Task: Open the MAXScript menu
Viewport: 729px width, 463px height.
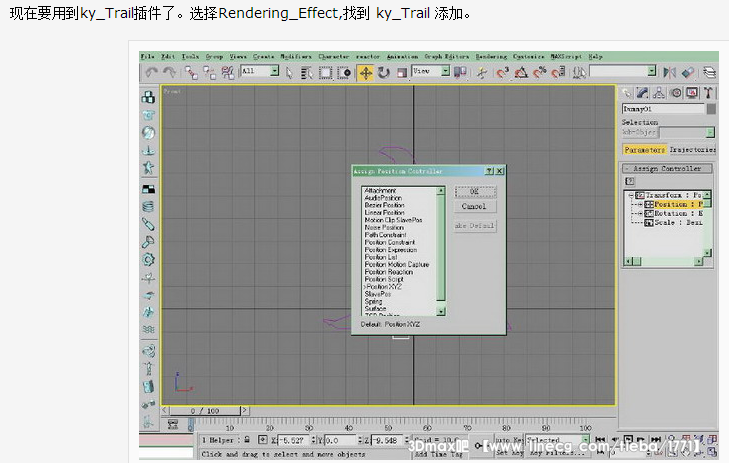Action: [x=566, y=56]
